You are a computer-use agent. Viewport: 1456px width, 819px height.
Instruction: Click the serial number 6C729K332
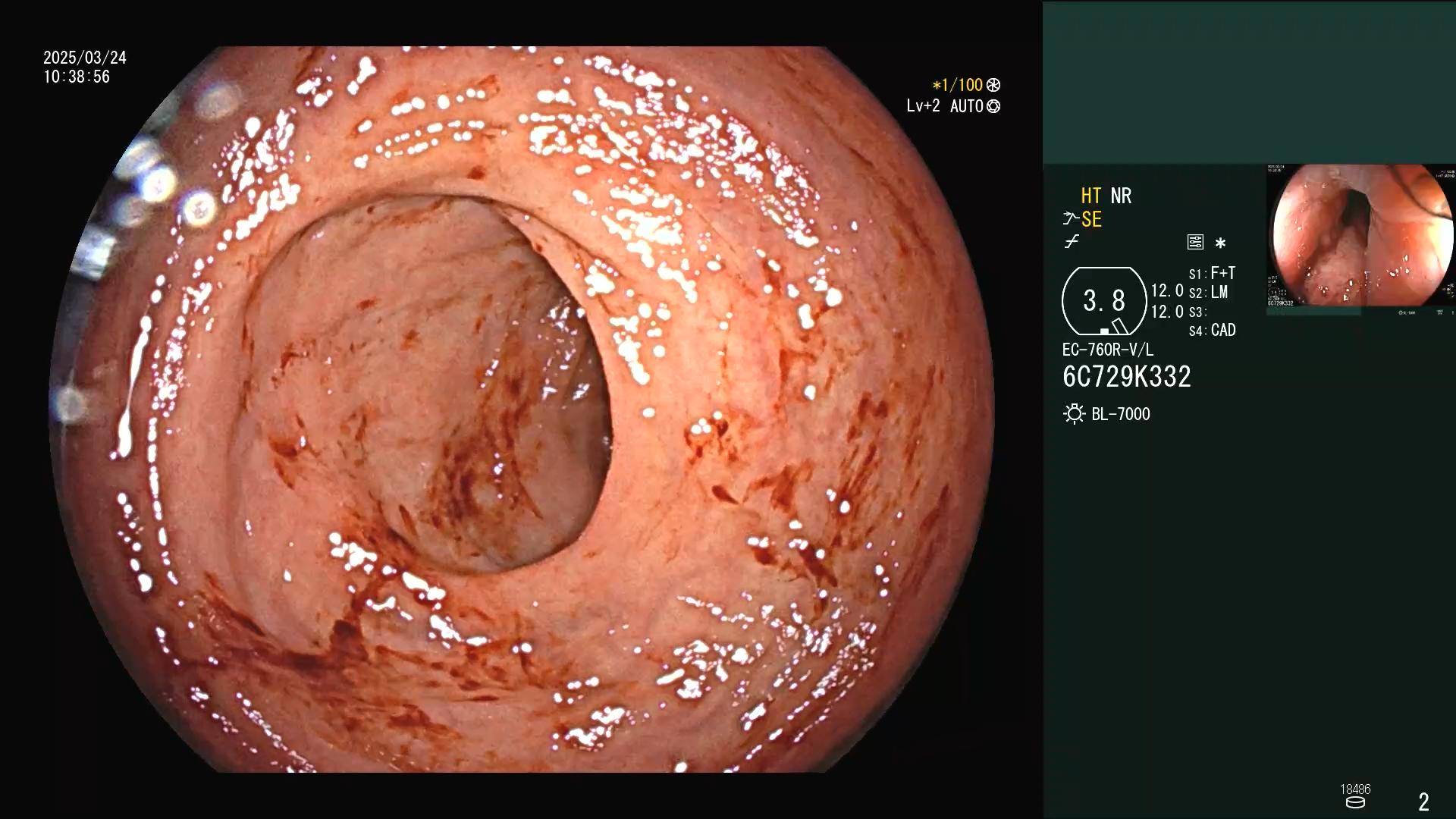coord(1127,377)
